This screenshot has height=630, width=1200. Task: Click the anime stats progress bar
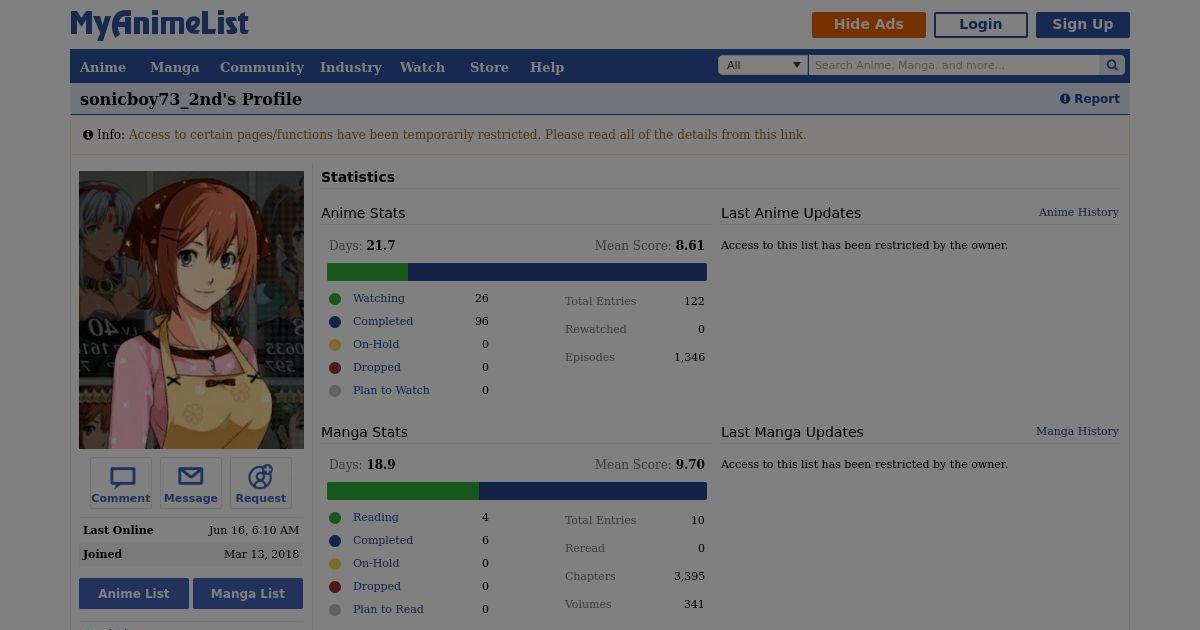(517, 272)
